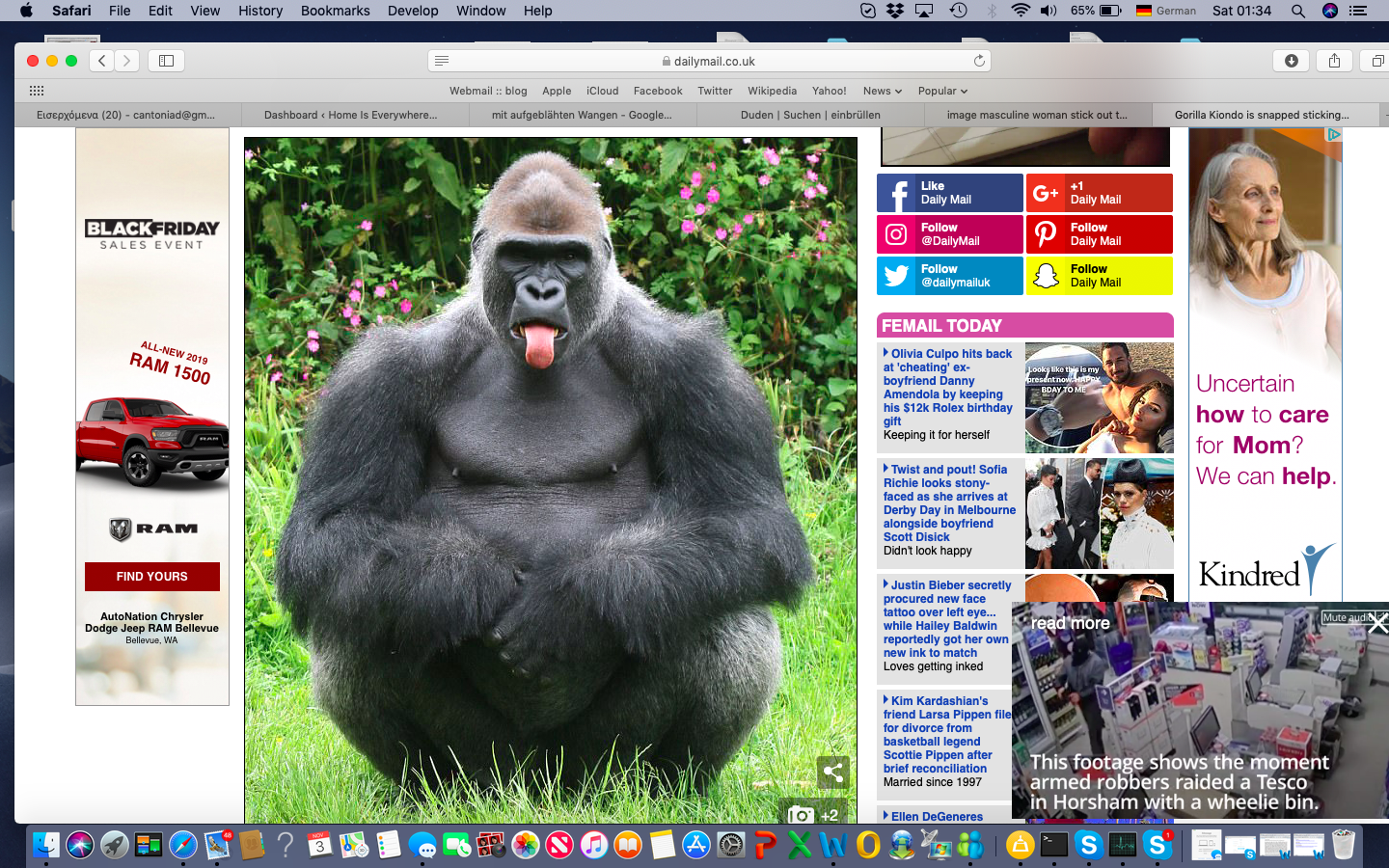Click the dailymail.co.uk address bar
Viewport: 1389px width, 868px height.
[x=709, y=61]
